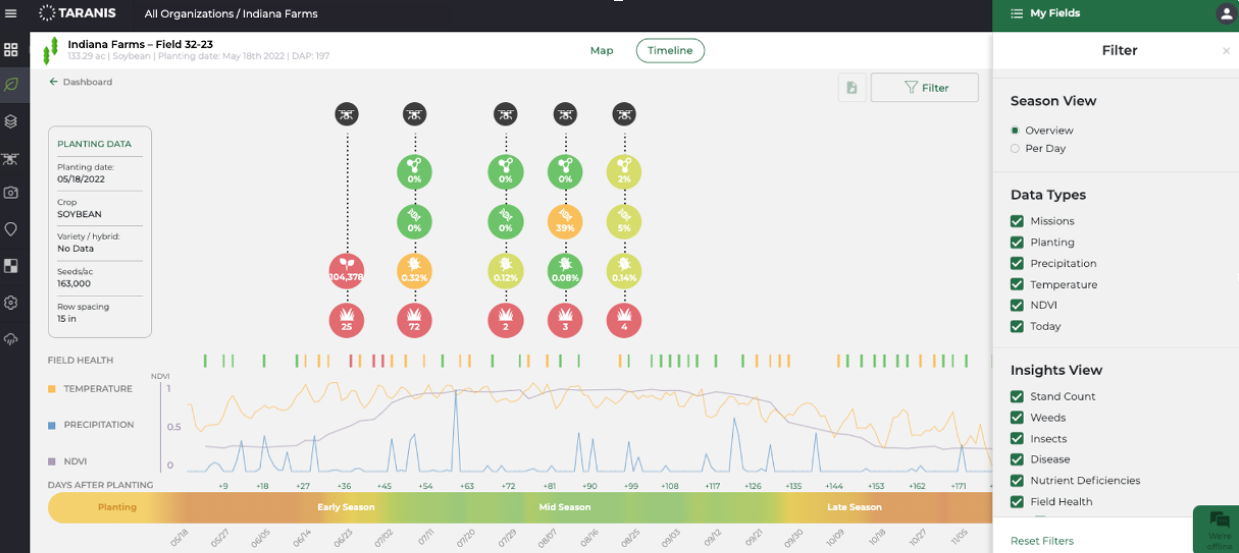Click the purple NDVI legend swatch

51,461
